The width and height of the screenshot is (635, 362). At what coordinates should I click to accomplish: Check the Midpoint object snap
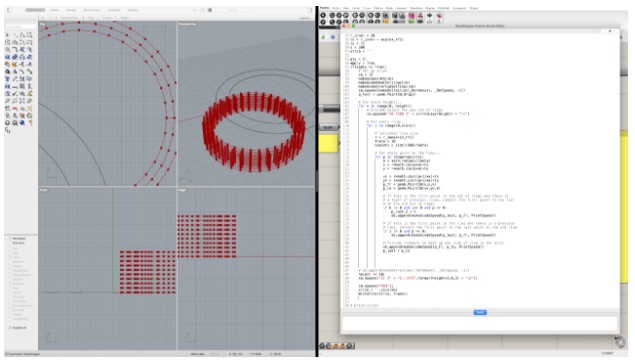point(10,262)
